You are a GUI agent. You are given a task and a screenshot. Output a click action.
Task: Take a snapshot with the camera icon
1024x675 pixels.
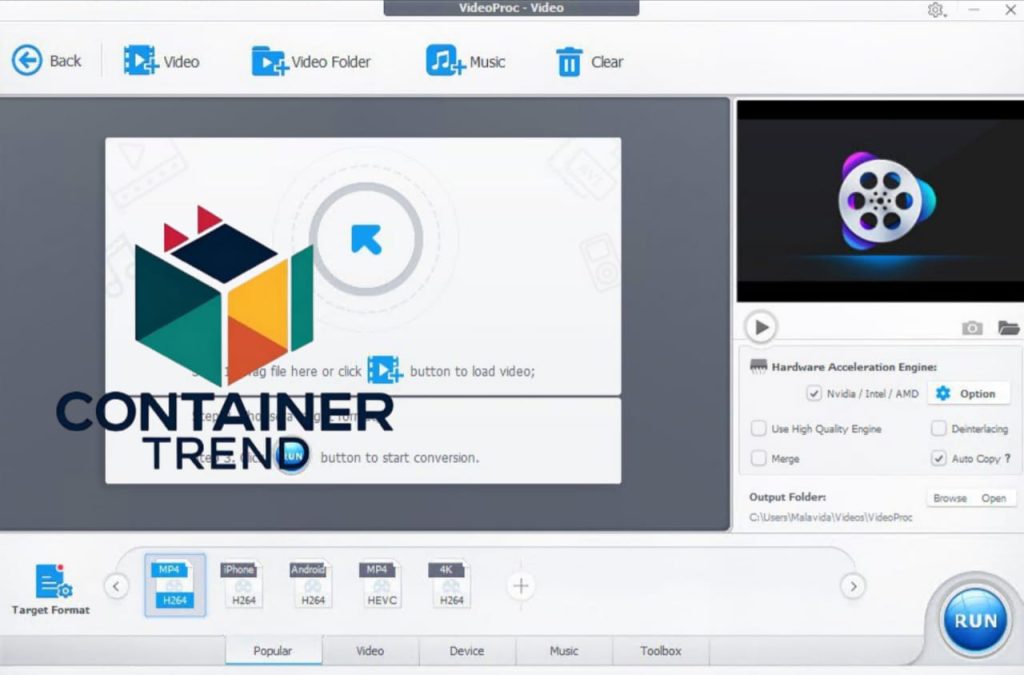(972, 328)
